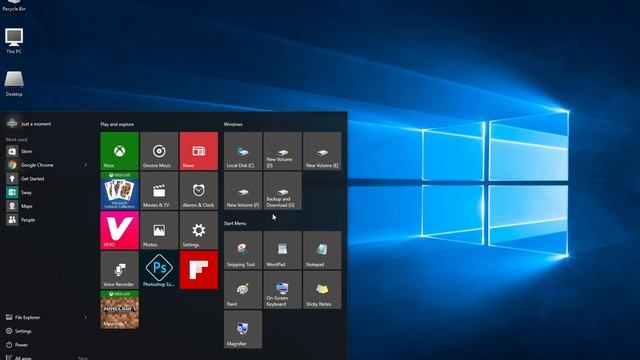This screenshot has height=360, width=640.
Task: Select the Desktop drive shortcut icon
Action: click(14, 84)
